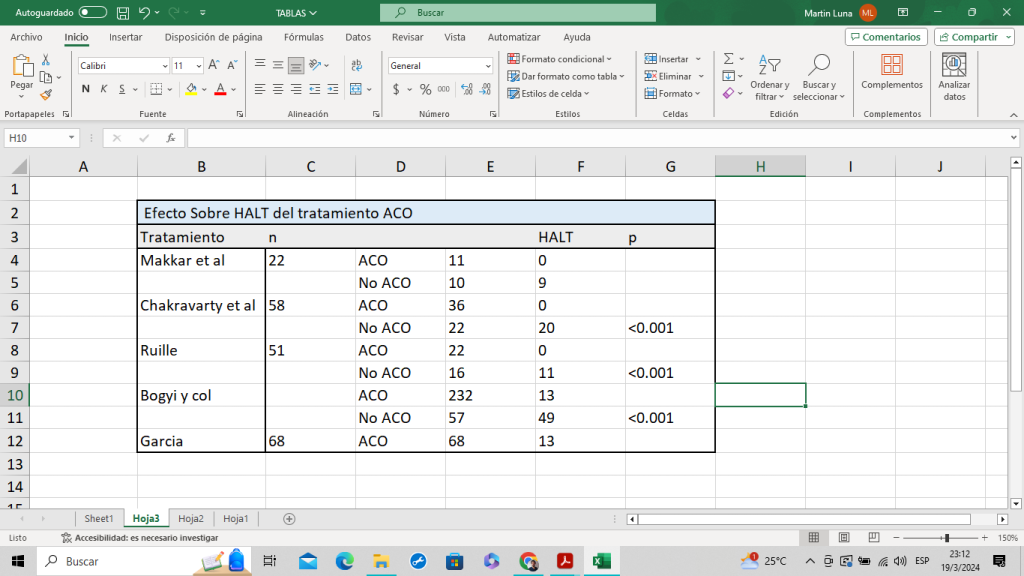
Task: Open the Calibri font name dropdown
Action: click(165, 65)
